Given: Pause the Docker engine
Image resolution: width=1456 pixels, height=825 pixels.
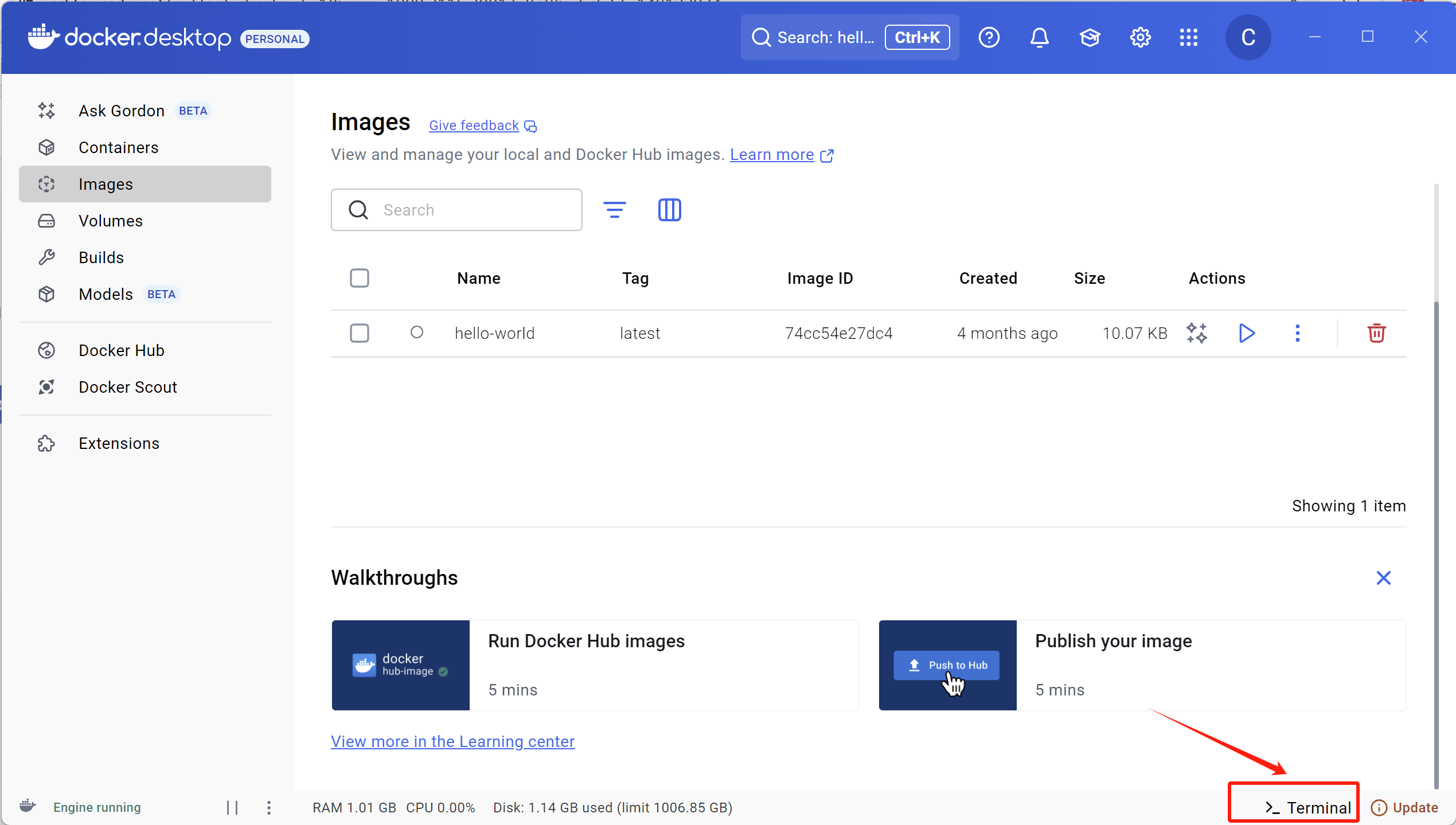Looking at the screenshot, I should pyautogui.click(x=232, y=808).
